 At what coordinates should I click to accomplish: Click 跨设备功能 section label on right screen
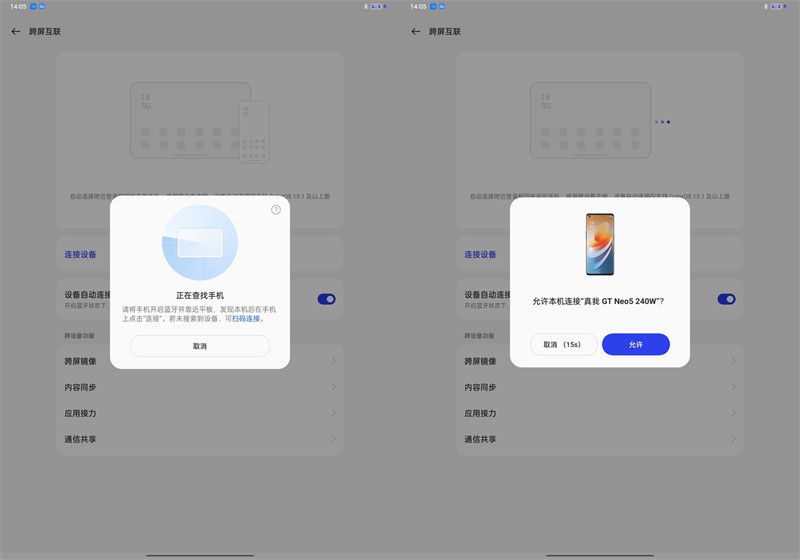(x=479, y=336)
